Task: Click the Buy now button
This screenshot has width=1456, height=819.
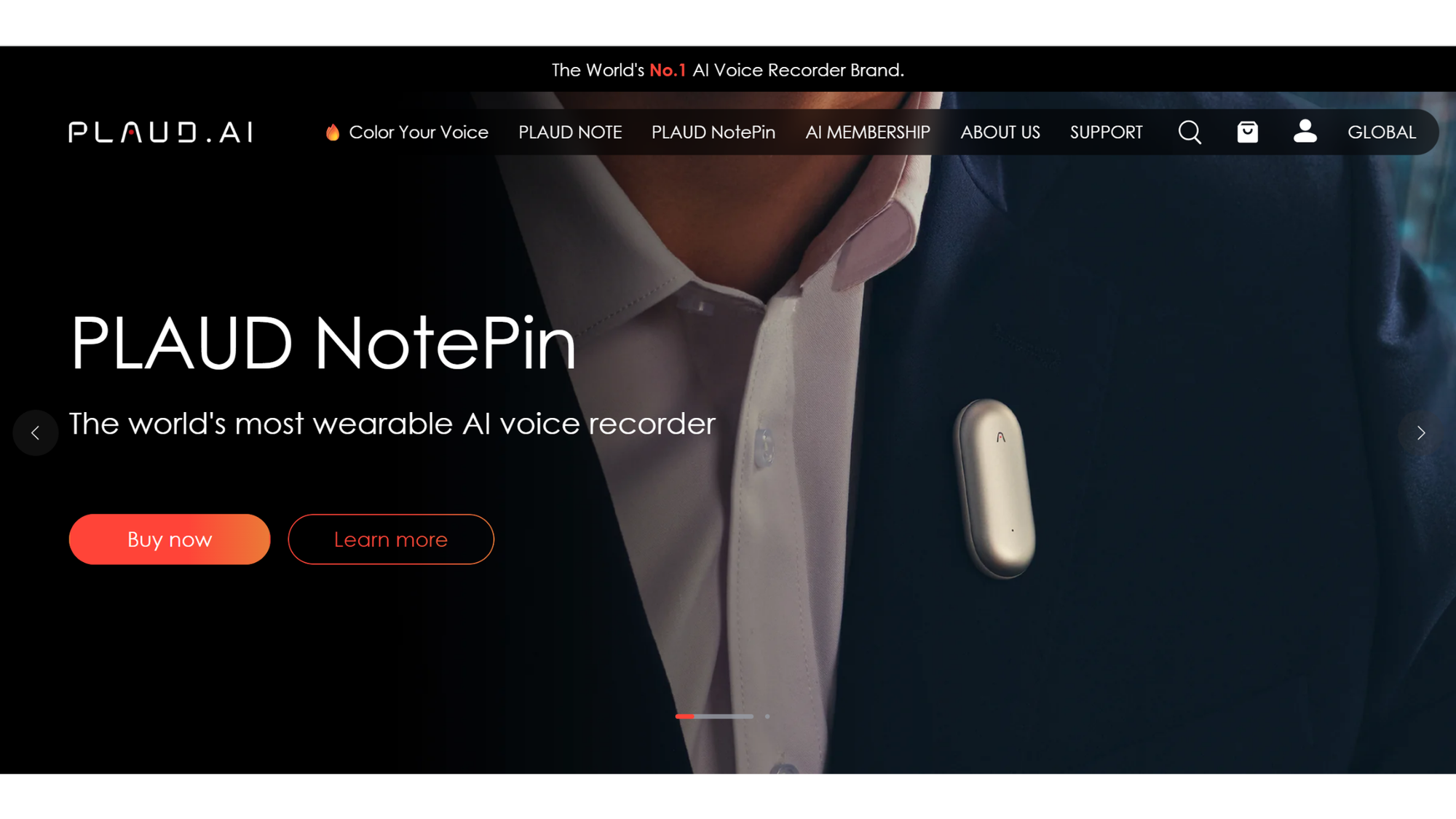Action: click(170, 539)
